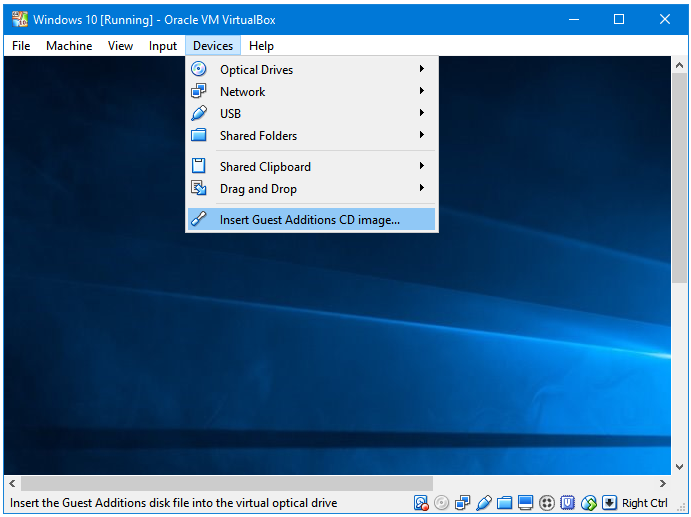Click the disc icon beside Optical Drives
The image size is (691, 517).
199,69
